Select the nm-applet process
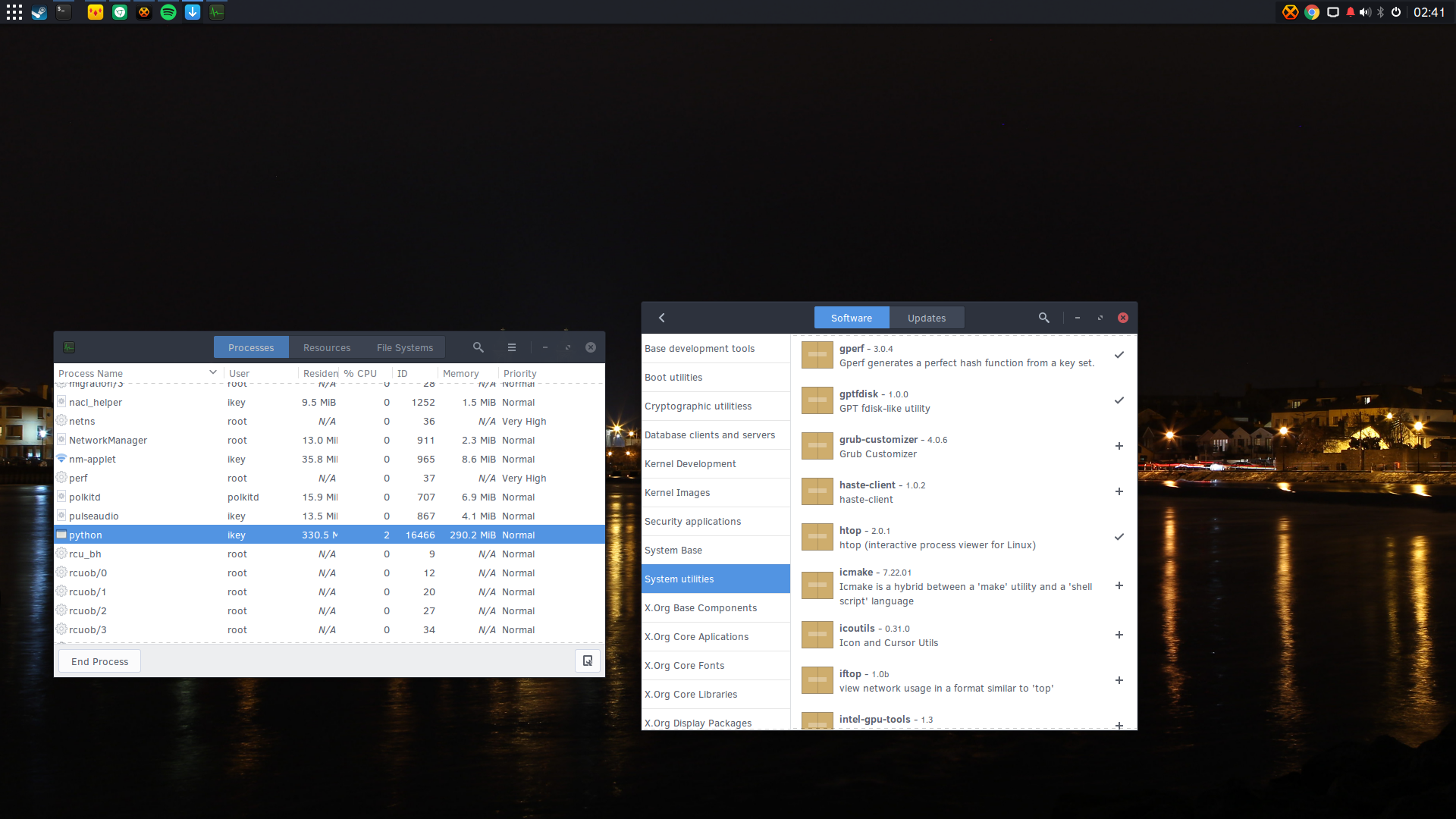This screenshot has height=819, width=1456. [x=329, y=459]
